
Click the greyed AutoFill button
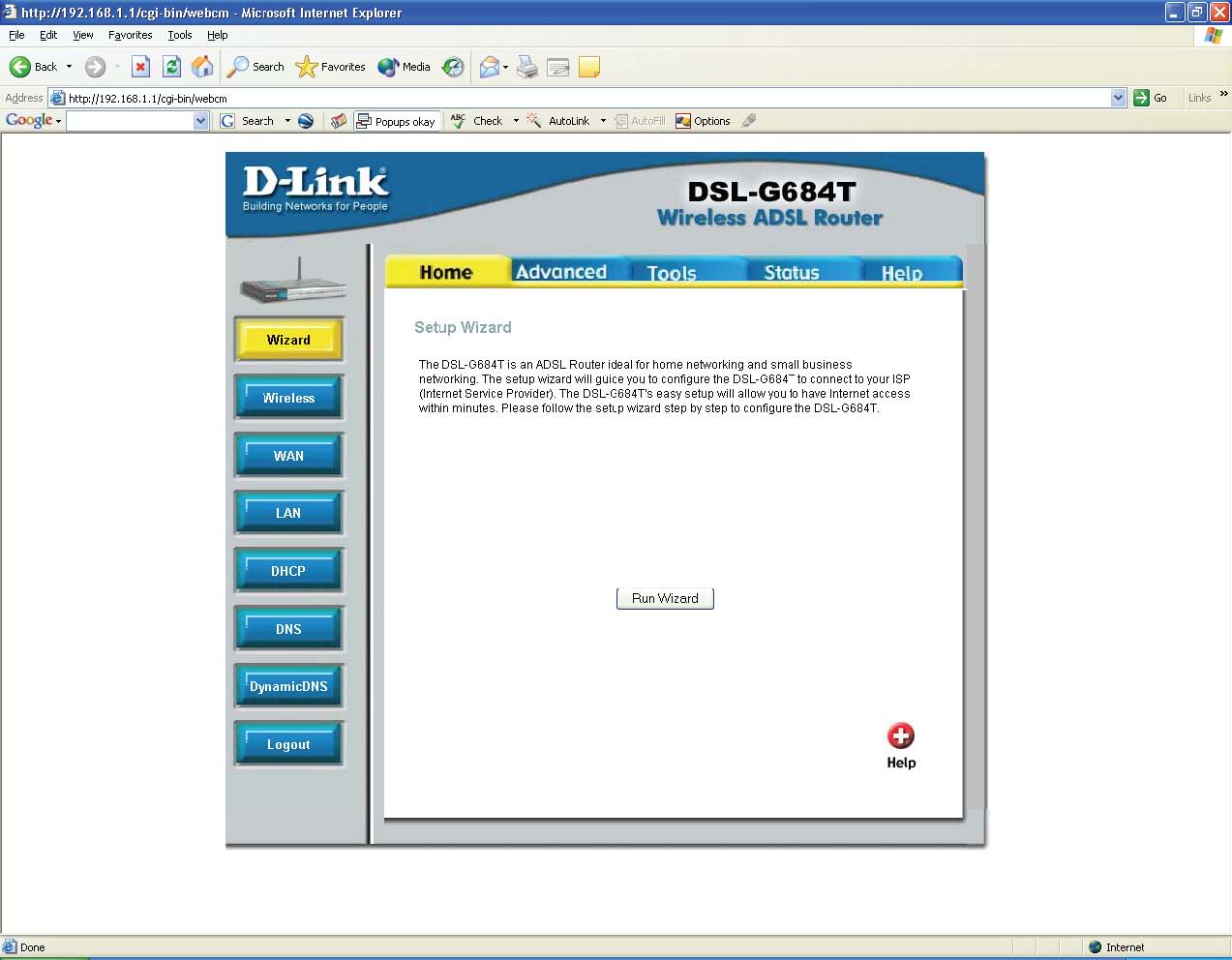click(641, 121)
